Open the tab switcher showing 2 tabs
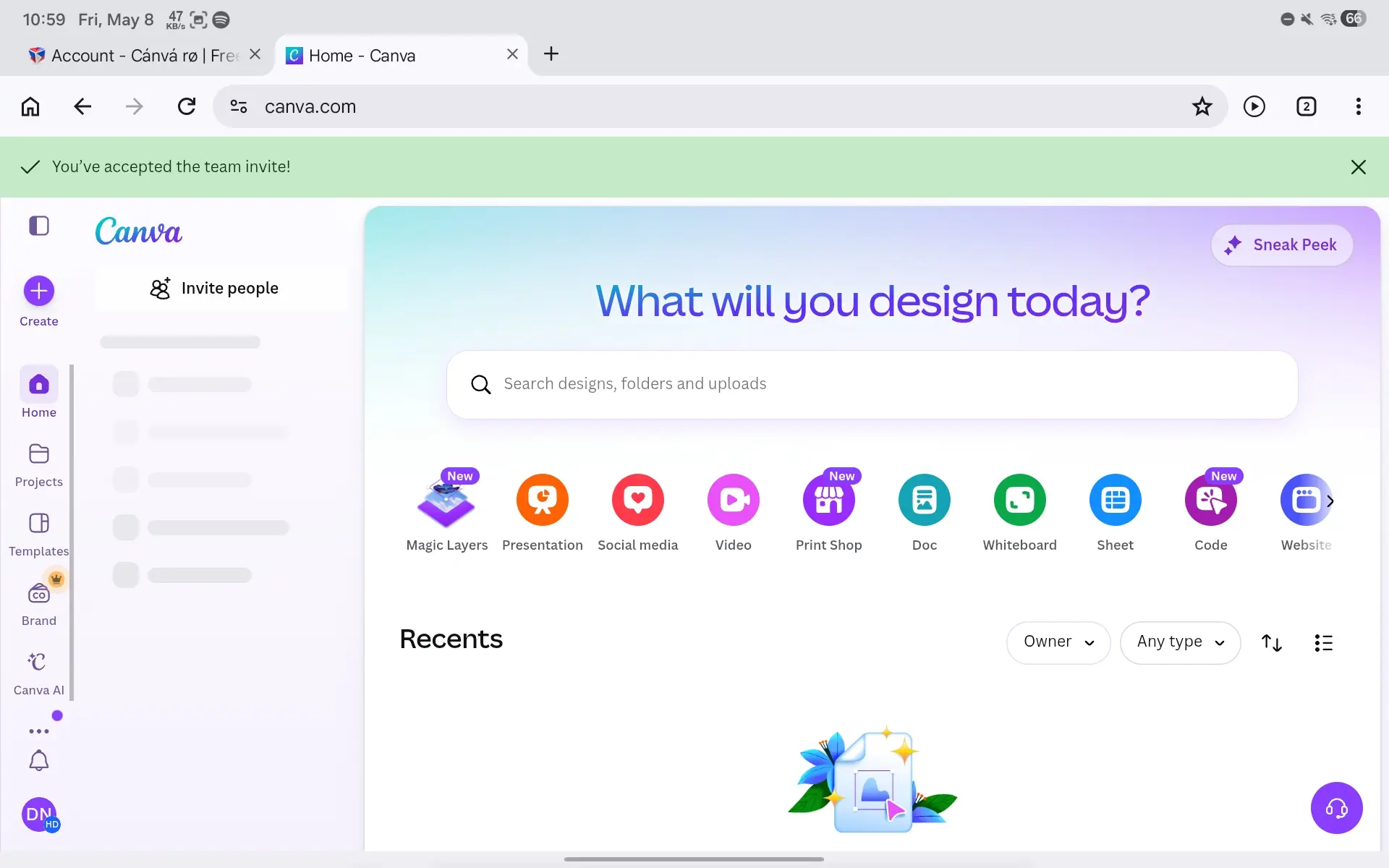 coord(1306,107)
